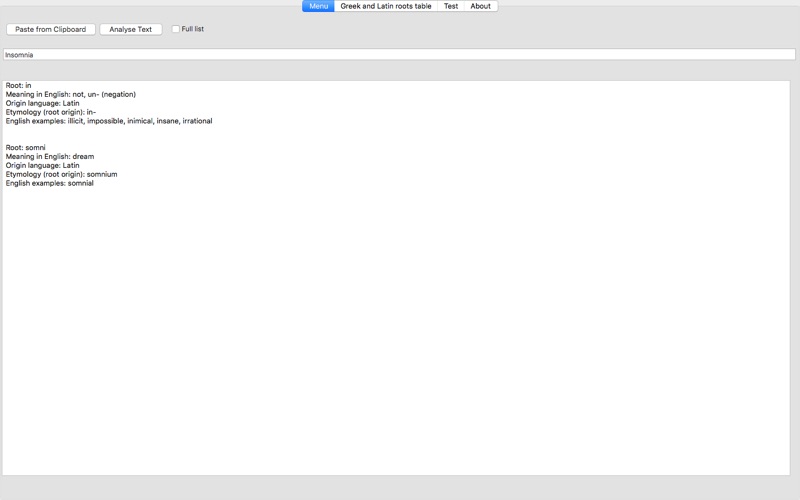
Task: Select 'Meaning in English: dream' line
Action: (x=50, y=157)
